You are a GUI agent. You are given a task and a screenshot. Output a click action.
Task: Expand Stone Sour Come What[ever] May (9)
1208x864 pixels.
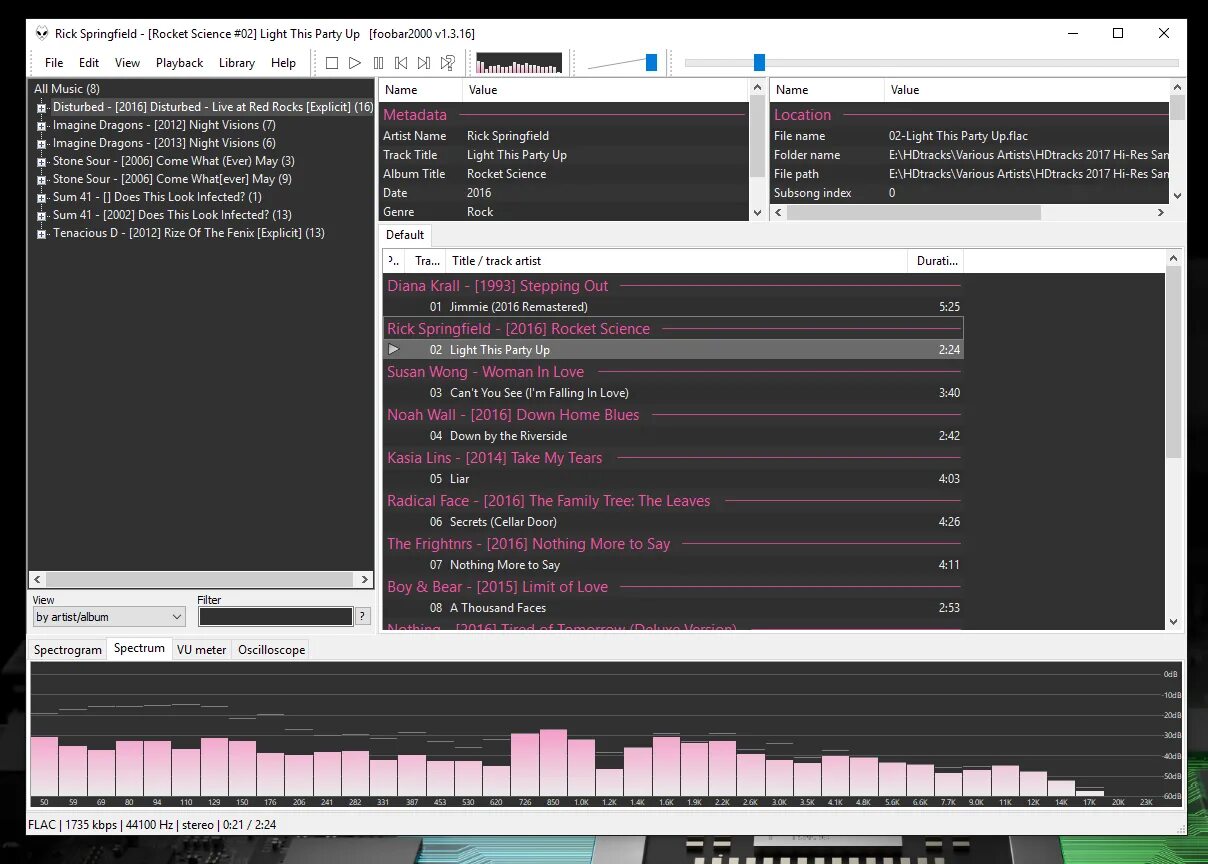pos(42,180)
